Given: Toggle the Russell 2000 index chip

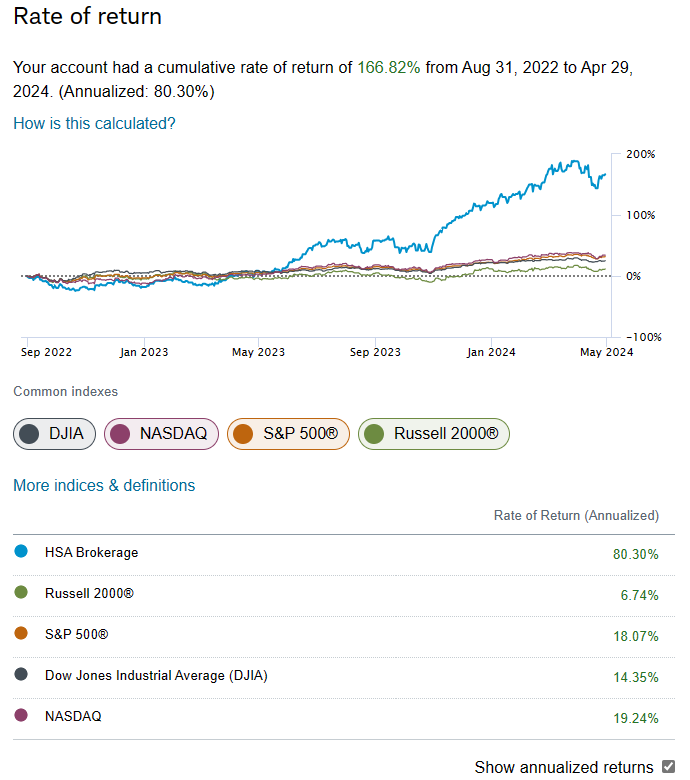Looking at the screenshot, I should coord(434,434).
